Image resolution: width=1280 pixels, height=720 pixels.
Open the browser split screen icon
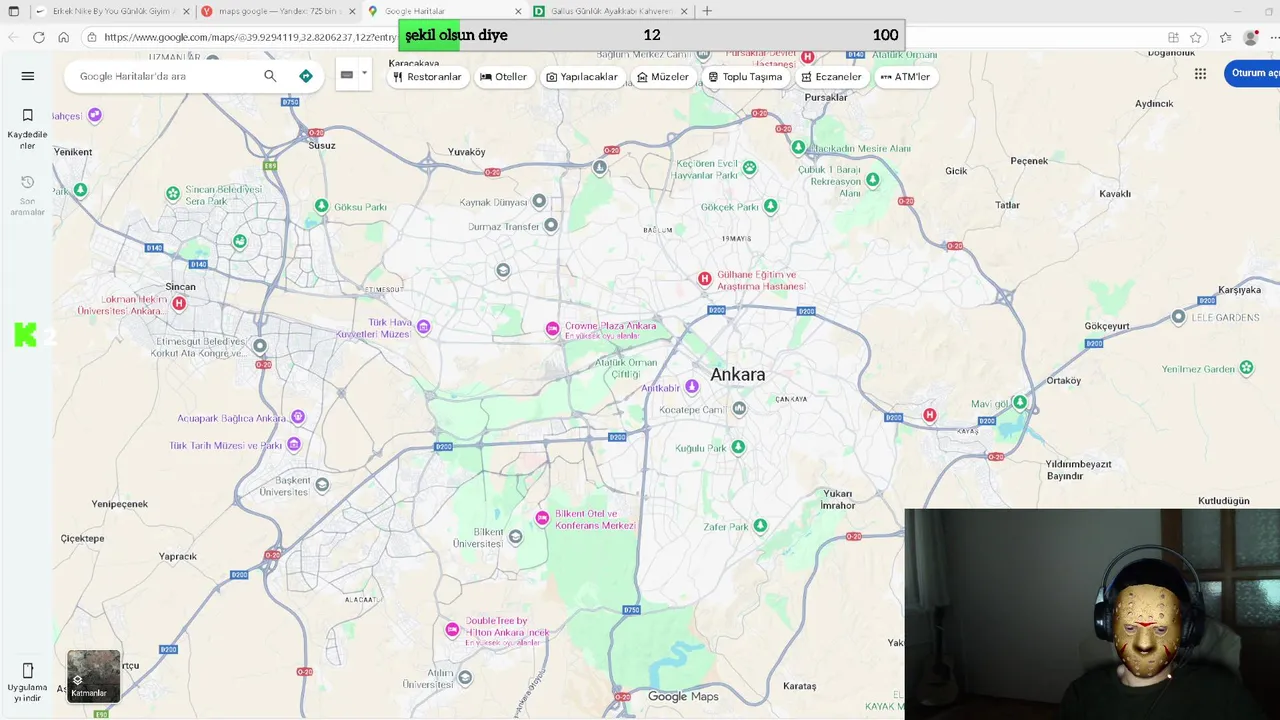(x=1173, y=37)
